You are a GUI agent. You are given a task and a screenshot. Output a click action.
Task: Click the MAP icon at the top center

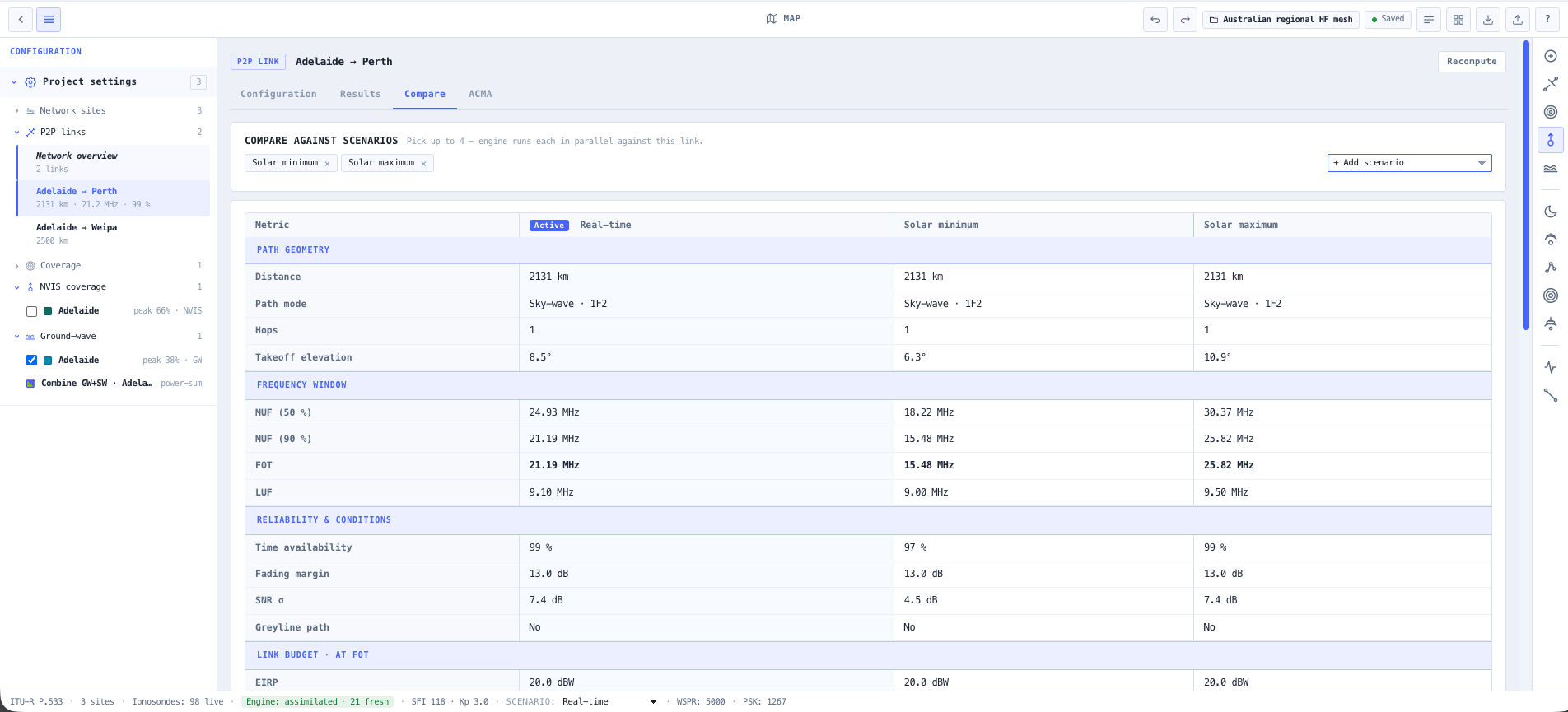click(772, 18)
